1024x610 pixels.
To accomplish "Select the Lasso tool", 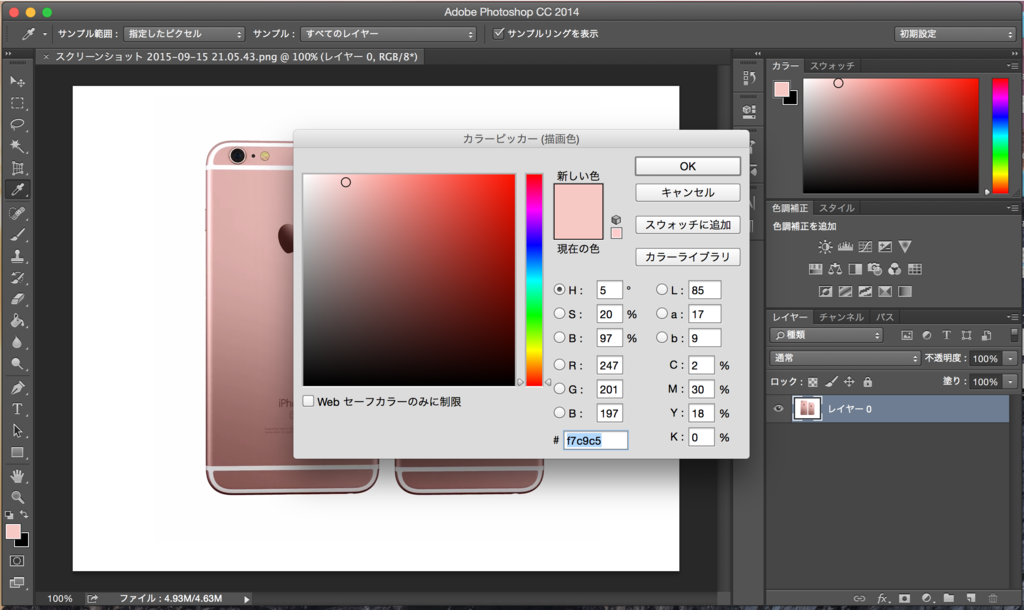I will 18,125.
